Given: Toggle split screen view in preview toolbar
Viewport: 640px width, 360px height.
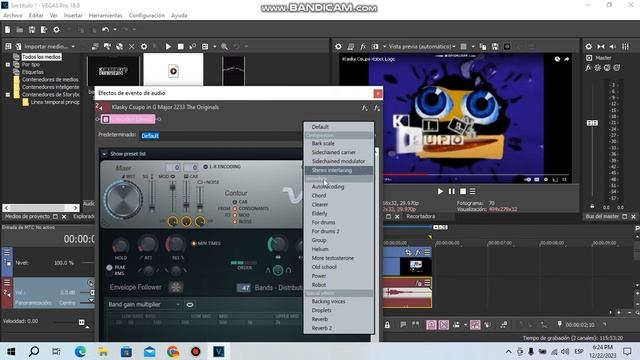Looking at the screenshot, I should (375, 47).
